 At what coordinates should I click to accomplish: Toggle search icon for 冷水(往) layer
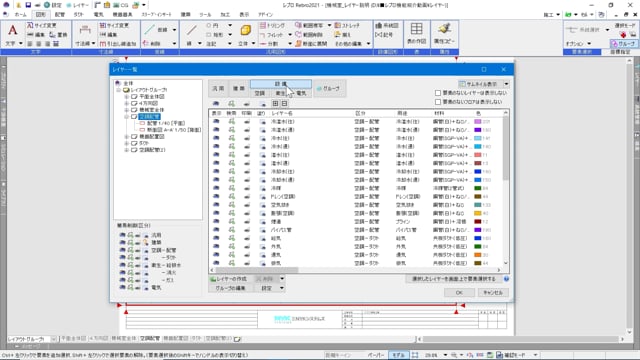[x=231, y=138]
